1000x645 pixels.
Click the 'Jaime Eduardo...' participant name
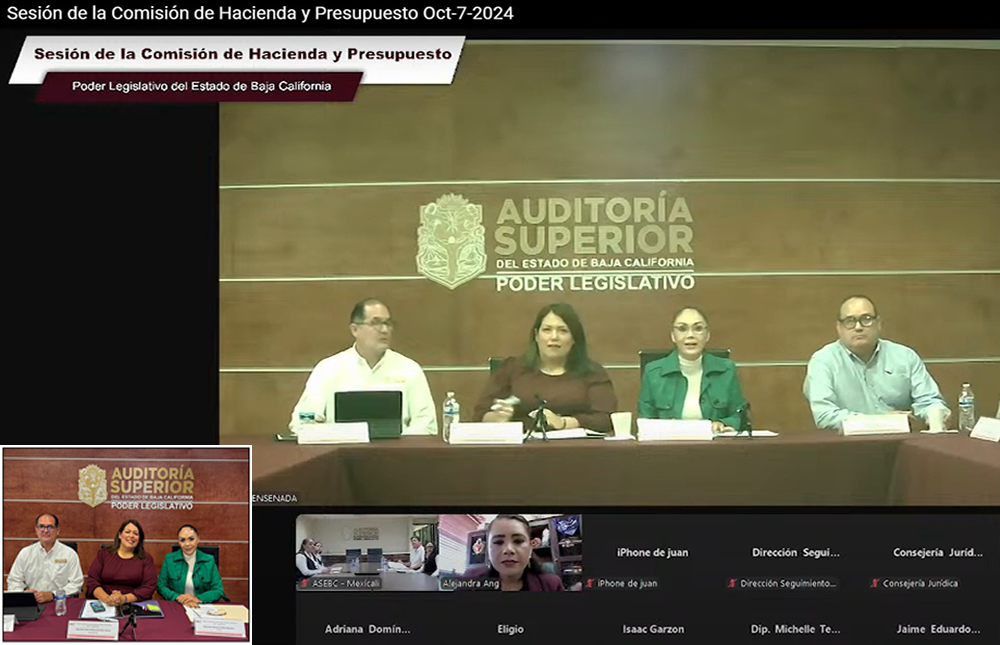click(x=938, y=629)
